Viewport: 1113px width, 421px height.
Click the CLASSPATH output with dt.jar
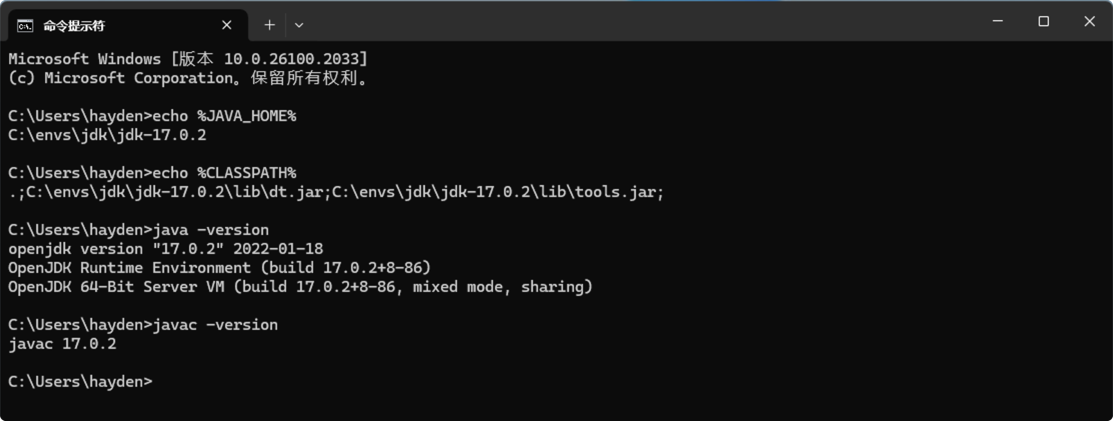tap(336, 192)
